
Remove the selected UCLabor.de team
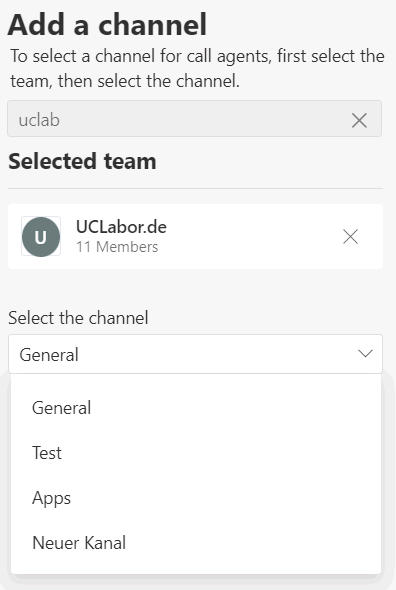pos(350,237)
